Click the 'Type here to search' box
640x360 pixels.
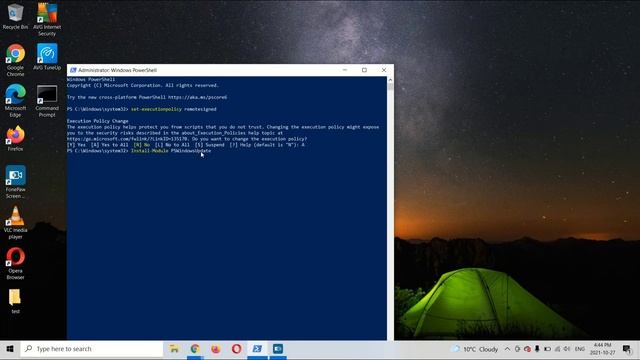(91, 349)
